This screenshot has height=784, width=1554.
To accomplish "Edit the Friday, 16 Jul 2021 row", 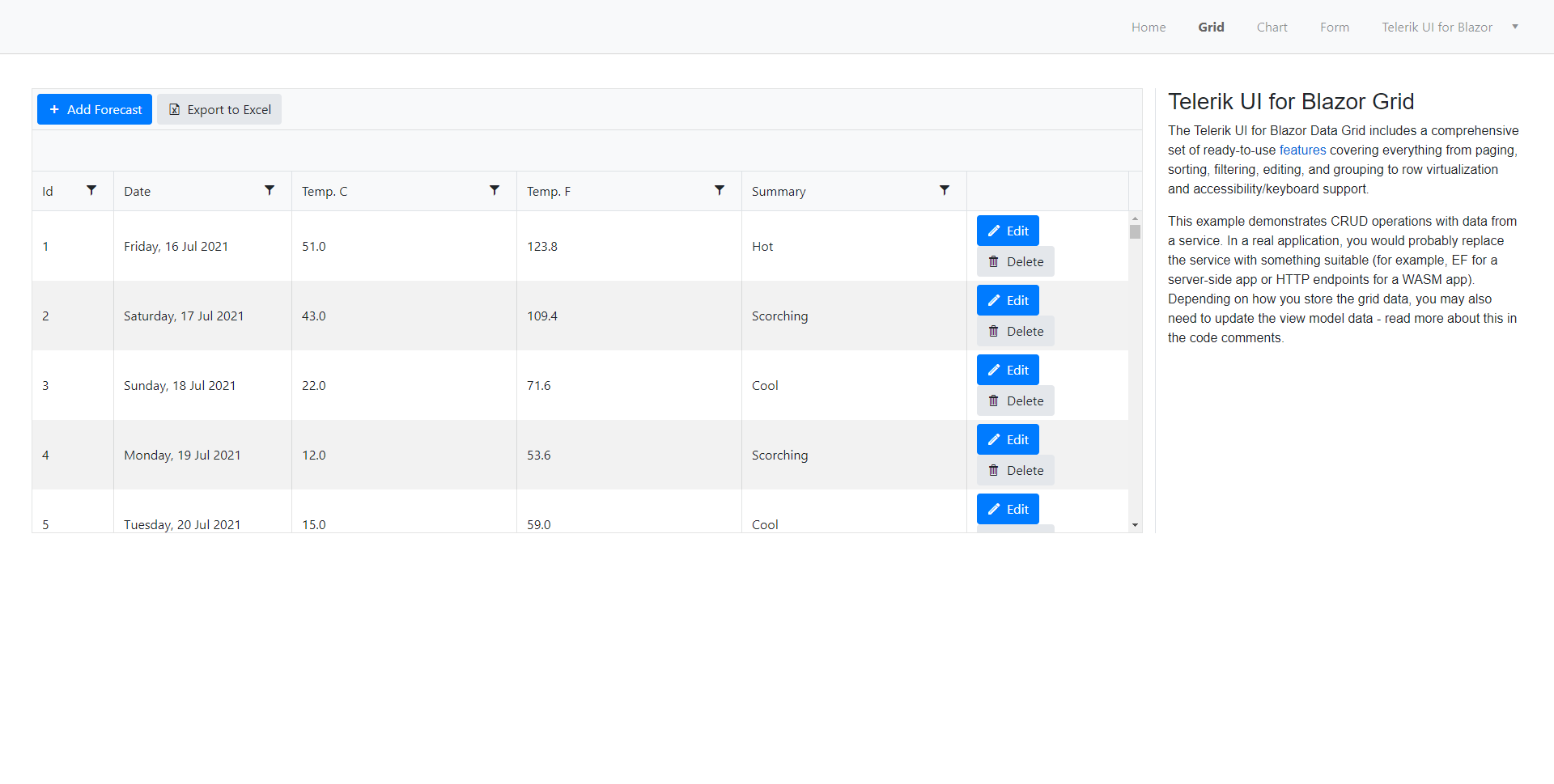I will [x=1008, y=231].
